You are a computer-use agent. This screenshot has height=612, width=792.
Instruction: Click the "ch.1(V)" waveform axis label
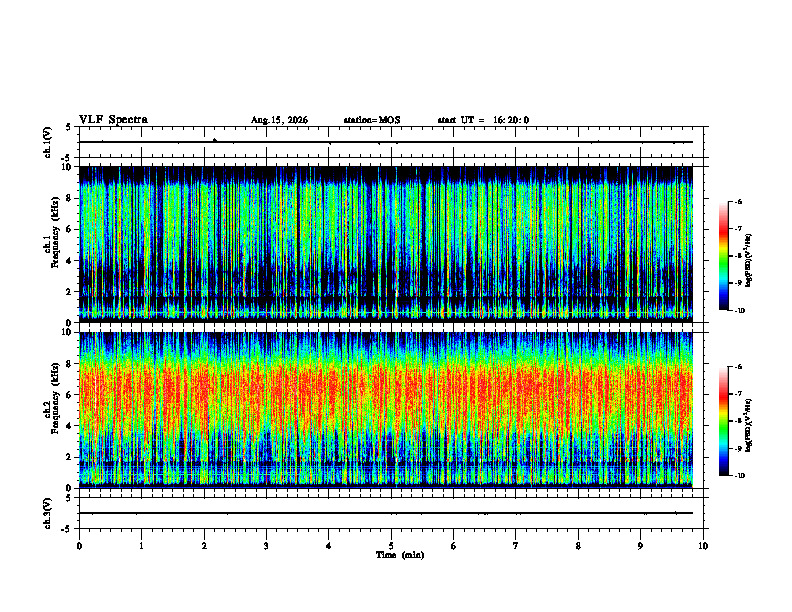click(48, 142)
